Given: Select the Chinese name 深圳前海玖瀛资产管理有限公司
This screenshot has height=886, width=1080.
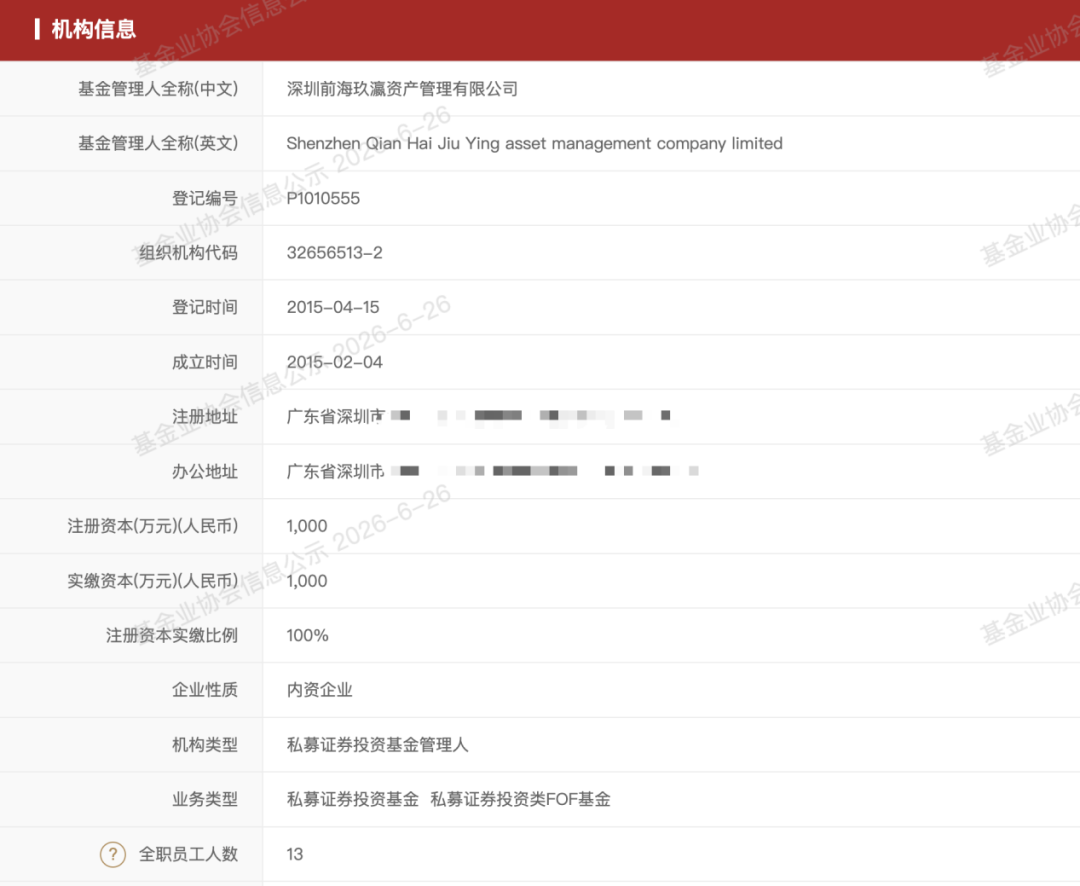Looking at the screenshot, I should (x=402, y=89).
